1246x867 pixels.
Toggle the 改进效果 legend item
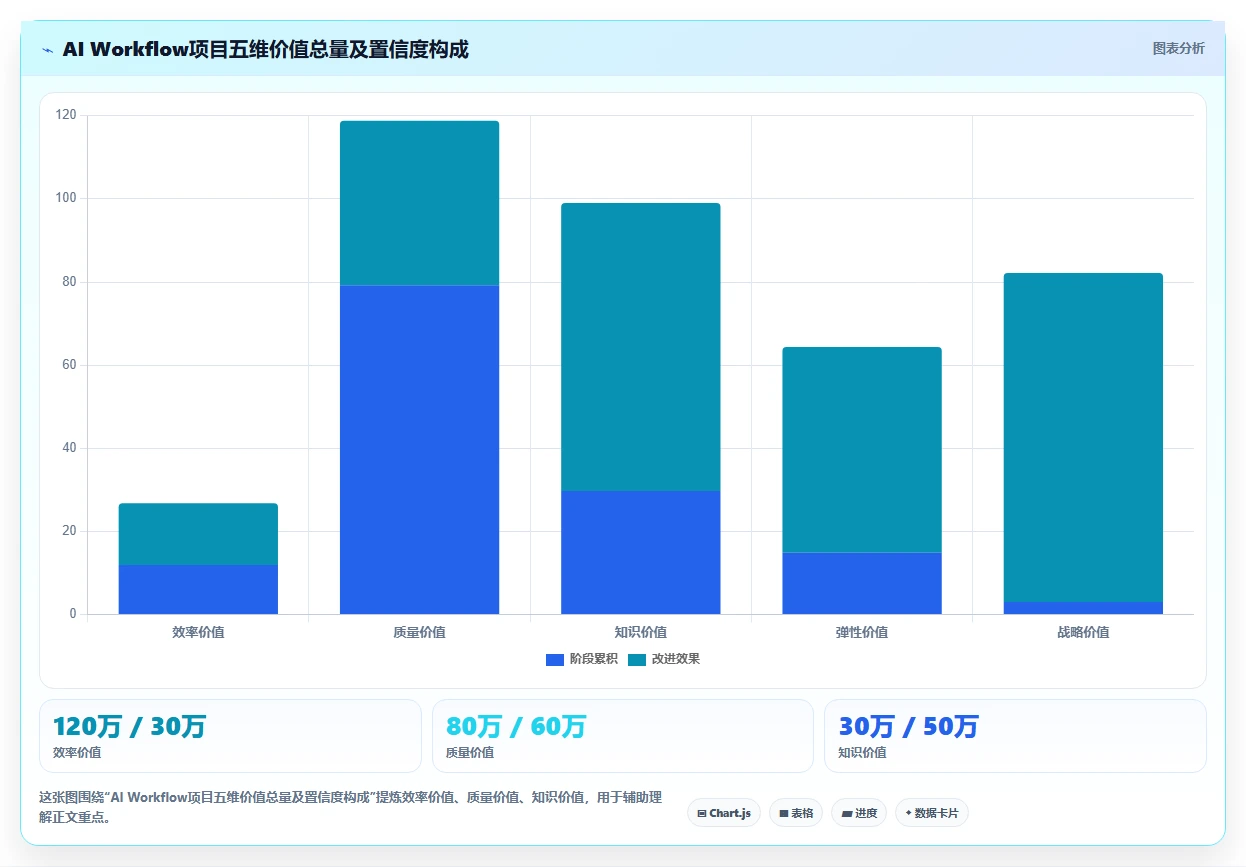click(664, 659)
